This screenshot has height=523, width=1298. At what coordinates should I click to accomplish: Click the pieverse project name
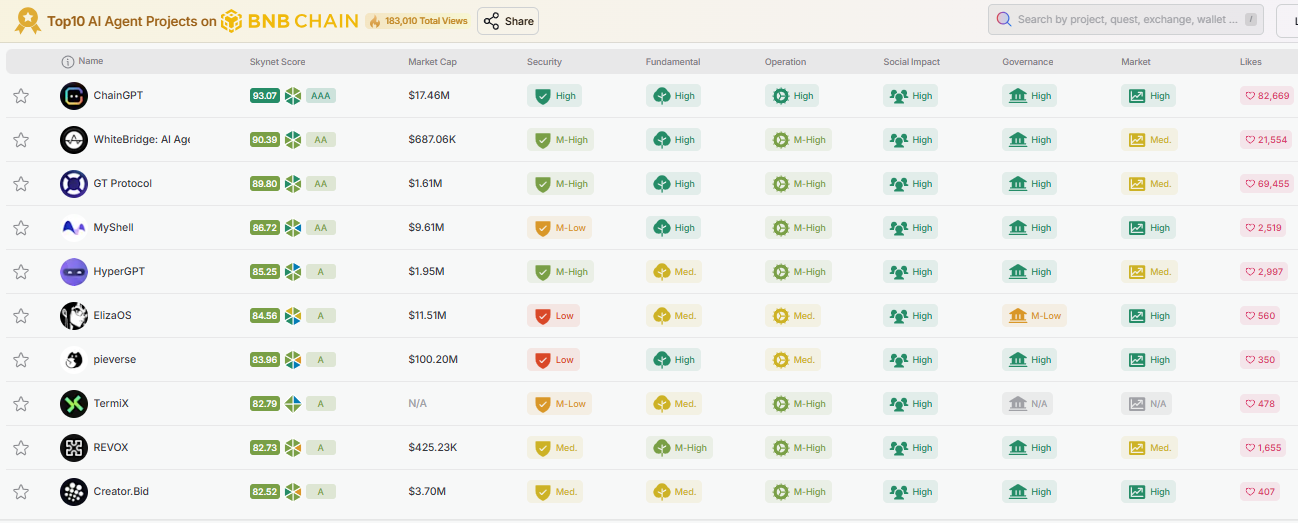click(x=114, y=360)
